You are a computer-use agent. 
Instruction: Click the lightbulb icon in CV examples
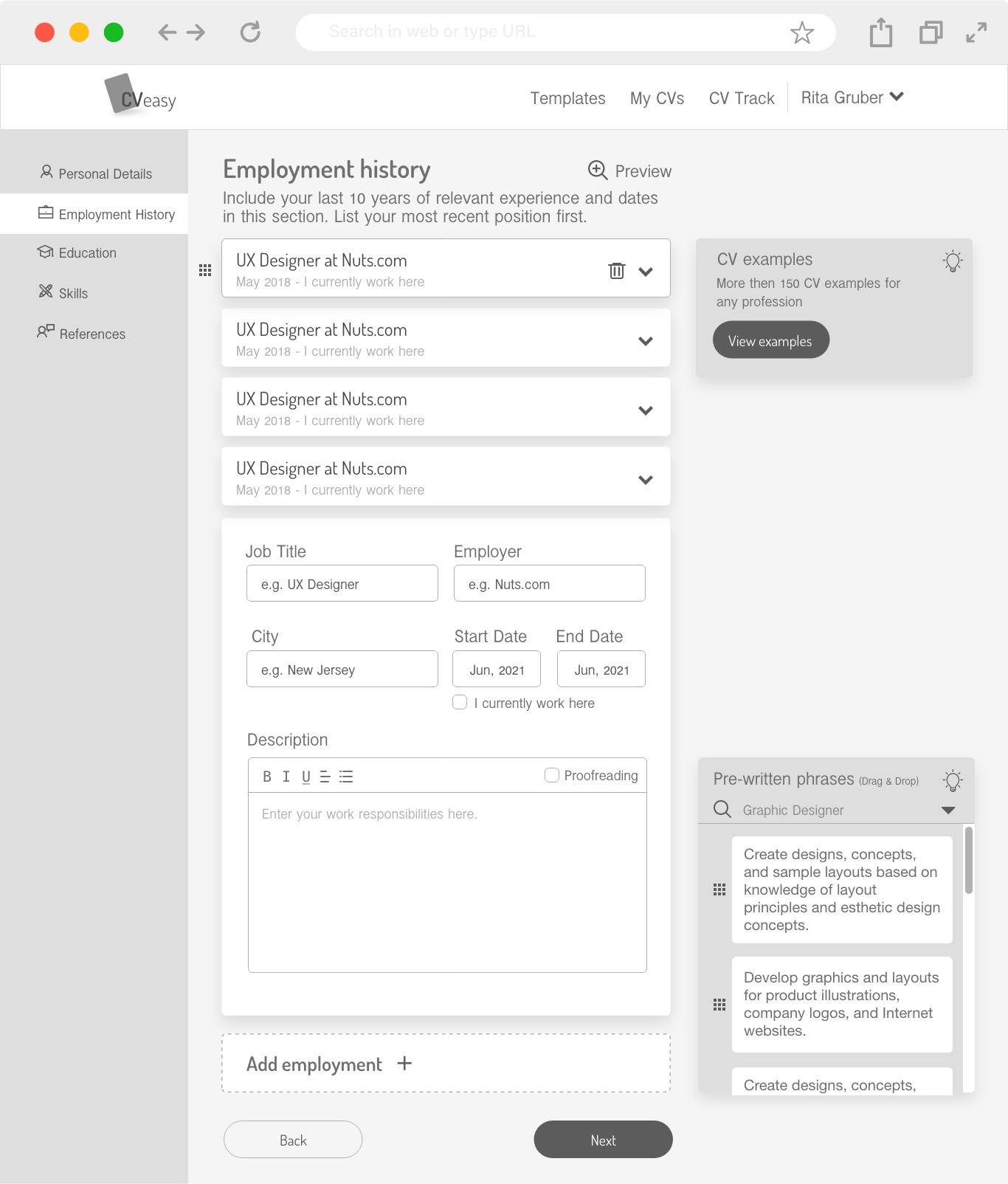coord(952,261)
